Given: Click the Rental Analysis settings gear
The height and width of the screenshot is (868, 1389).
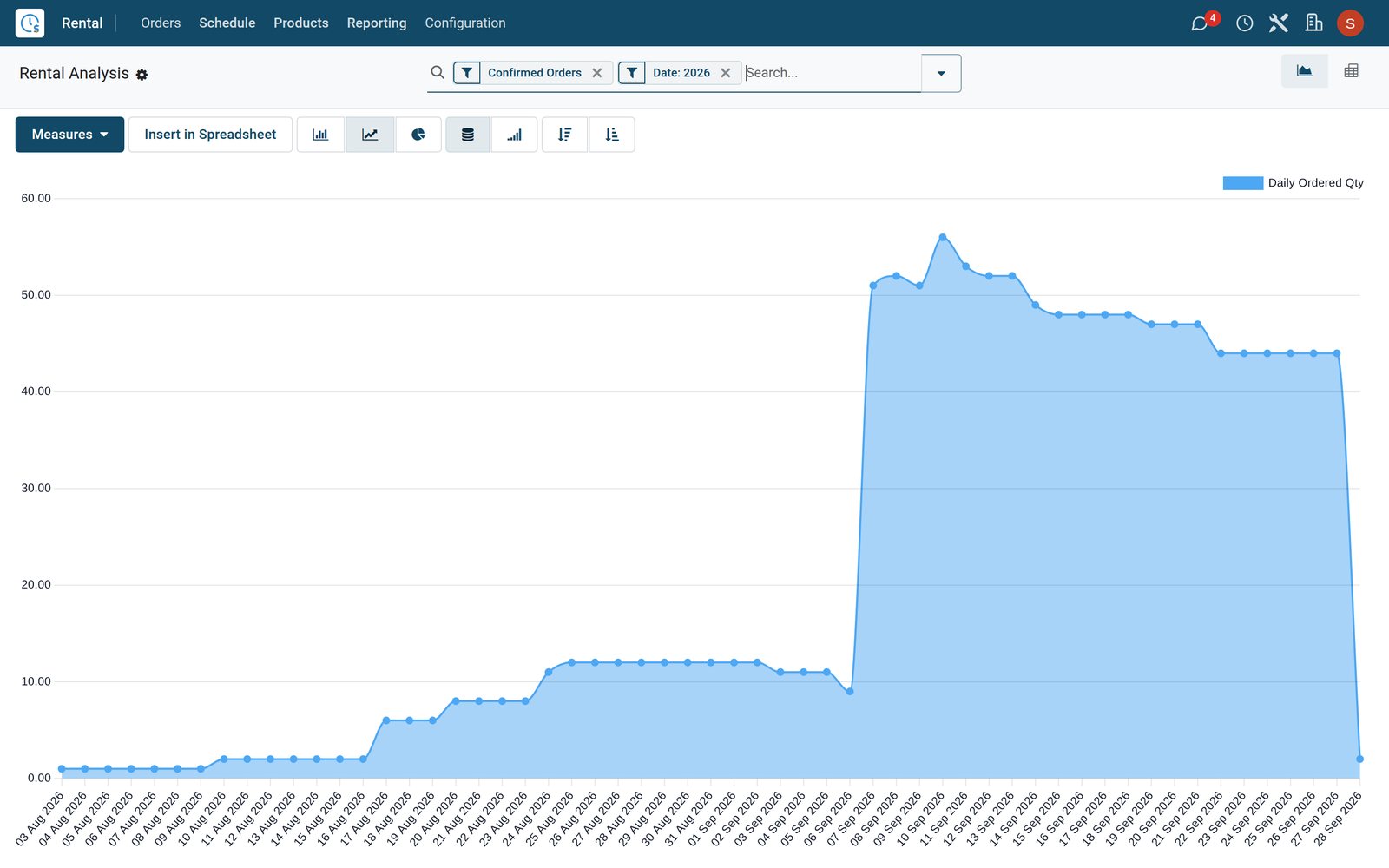Looking at the screenshot, I should tap(142, 75).
